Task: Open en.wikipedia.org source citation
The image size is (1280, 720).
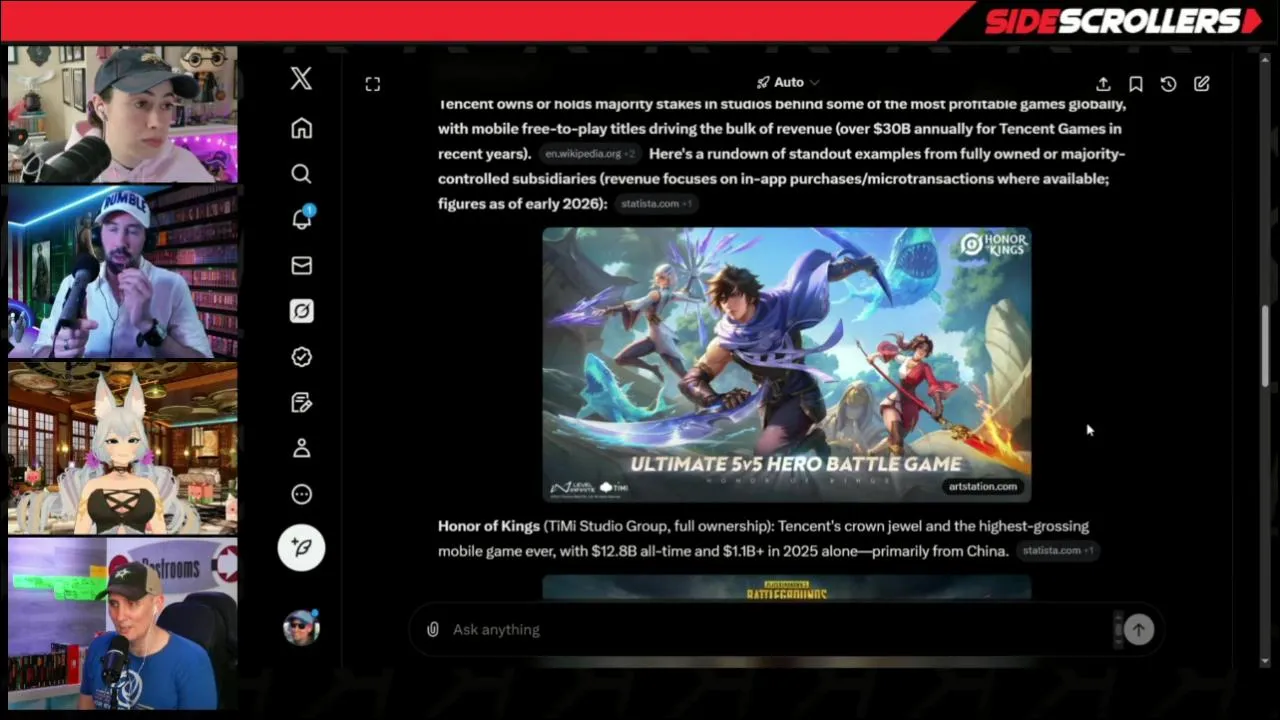Action: point(590,154)
